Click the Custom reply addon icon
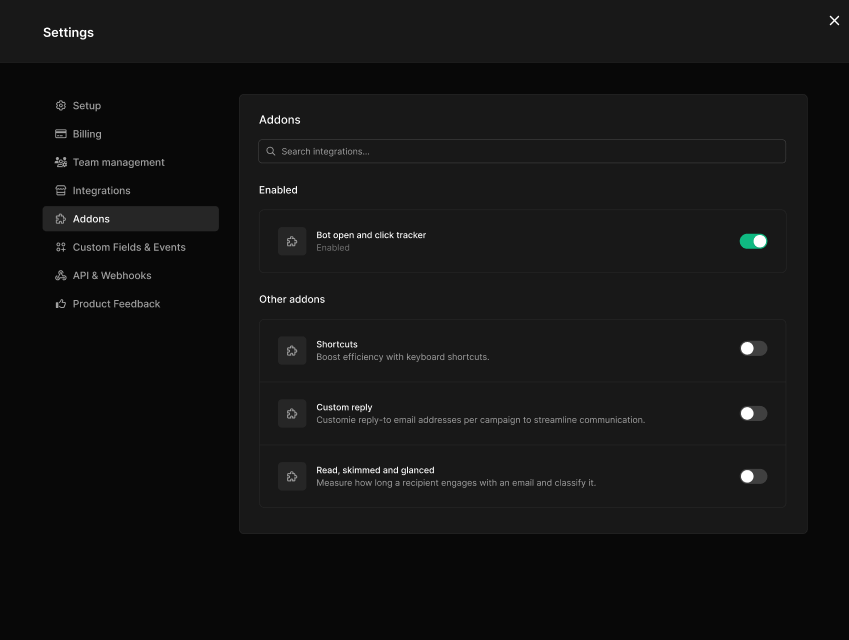The height and width of the screenshot is (640, 849). click(292, 413)
